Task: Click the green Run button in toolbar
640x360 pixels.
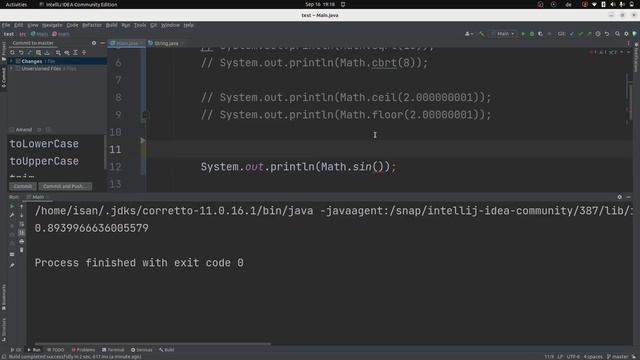Action: 523,34
